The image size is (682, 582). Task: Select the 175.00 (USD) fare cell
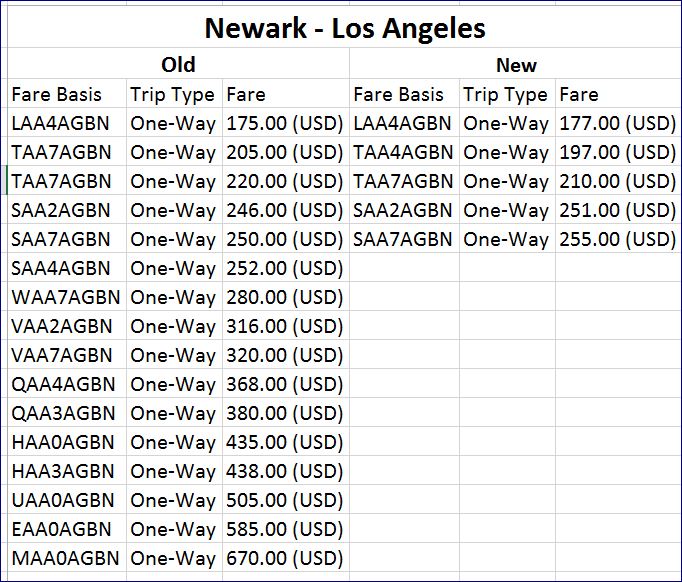pyautogui.click(x=285, y=124)
